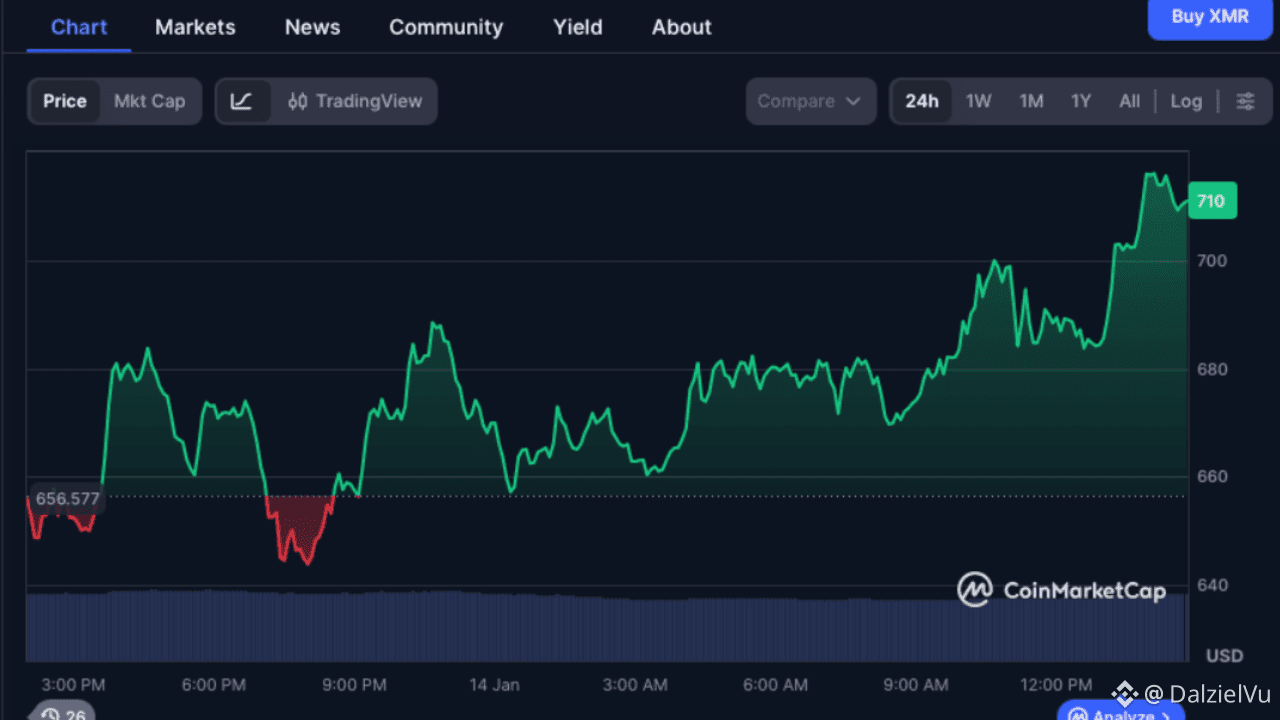Screen dimensions: 1280x720
Task: Click the CoinMarketCap logo watermark
Action: [x=1061, y=590]
